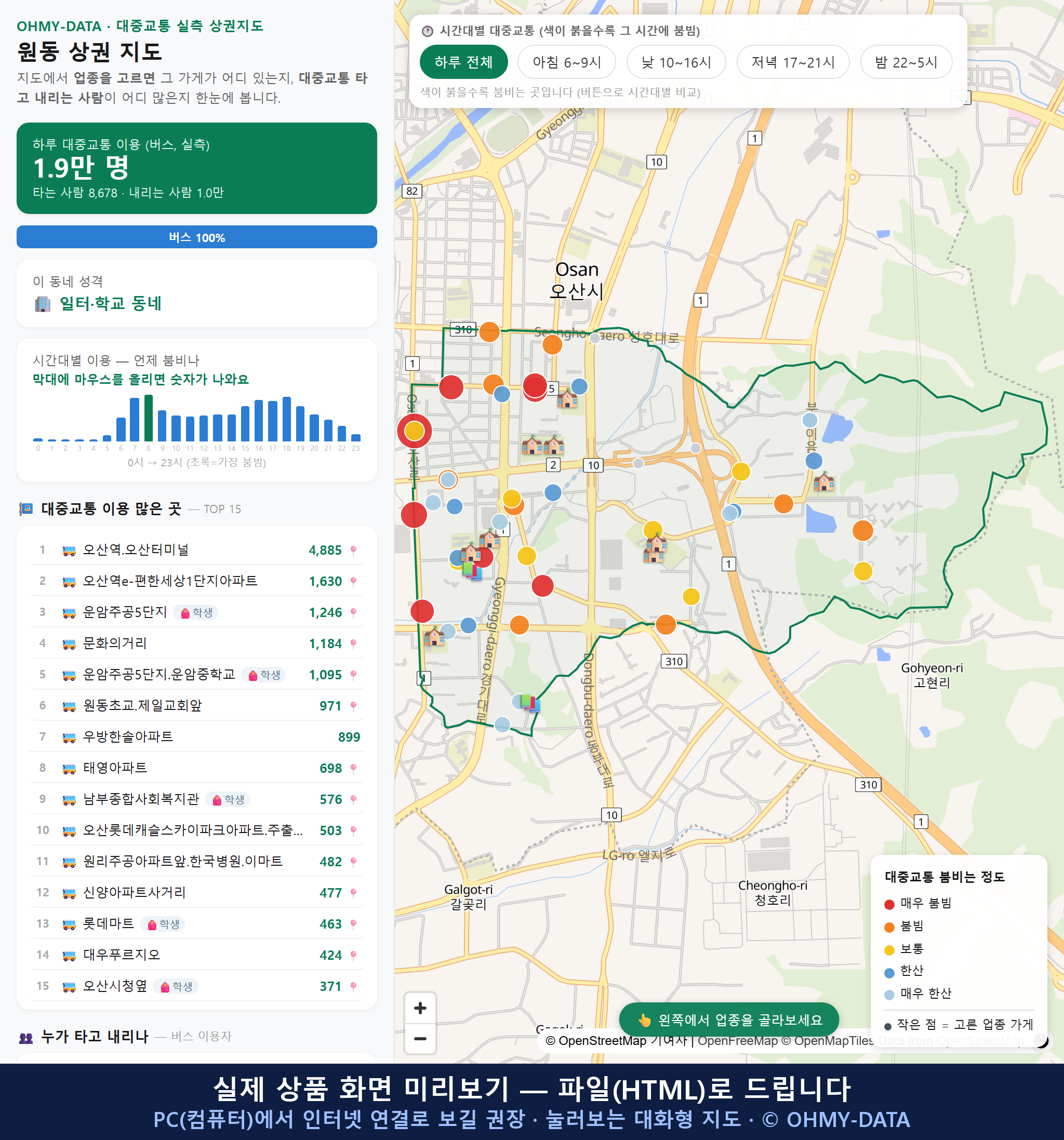Click pin icon for 원리주공아파트앞.한국병원.이마트
The image size is (1064, 1140).
click(x=353, y=862)
